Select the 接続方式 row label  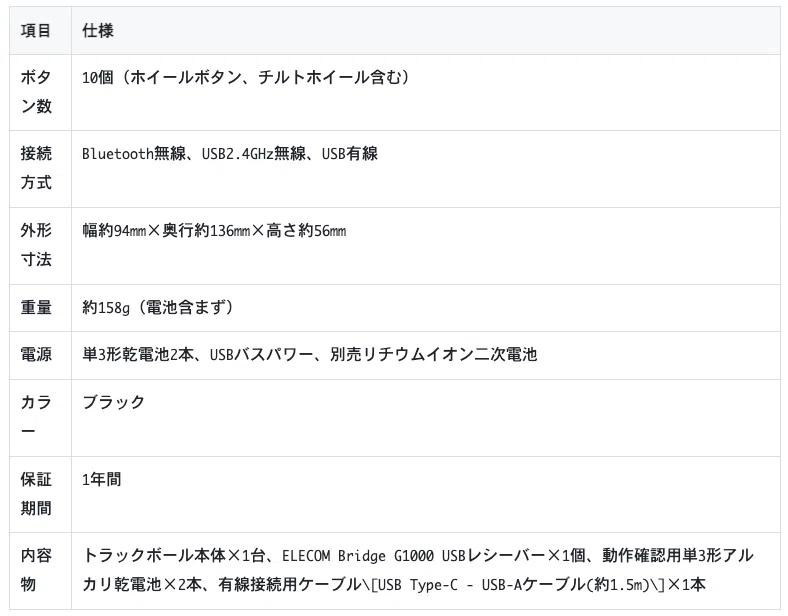click(36, 168)
